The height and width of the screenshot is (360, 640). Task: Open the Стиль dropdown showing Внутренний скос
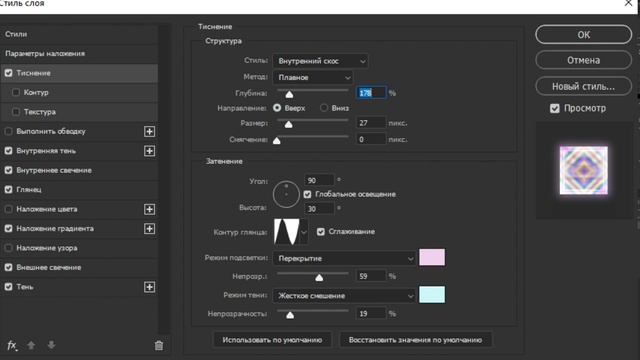click(x=320, y=61)
